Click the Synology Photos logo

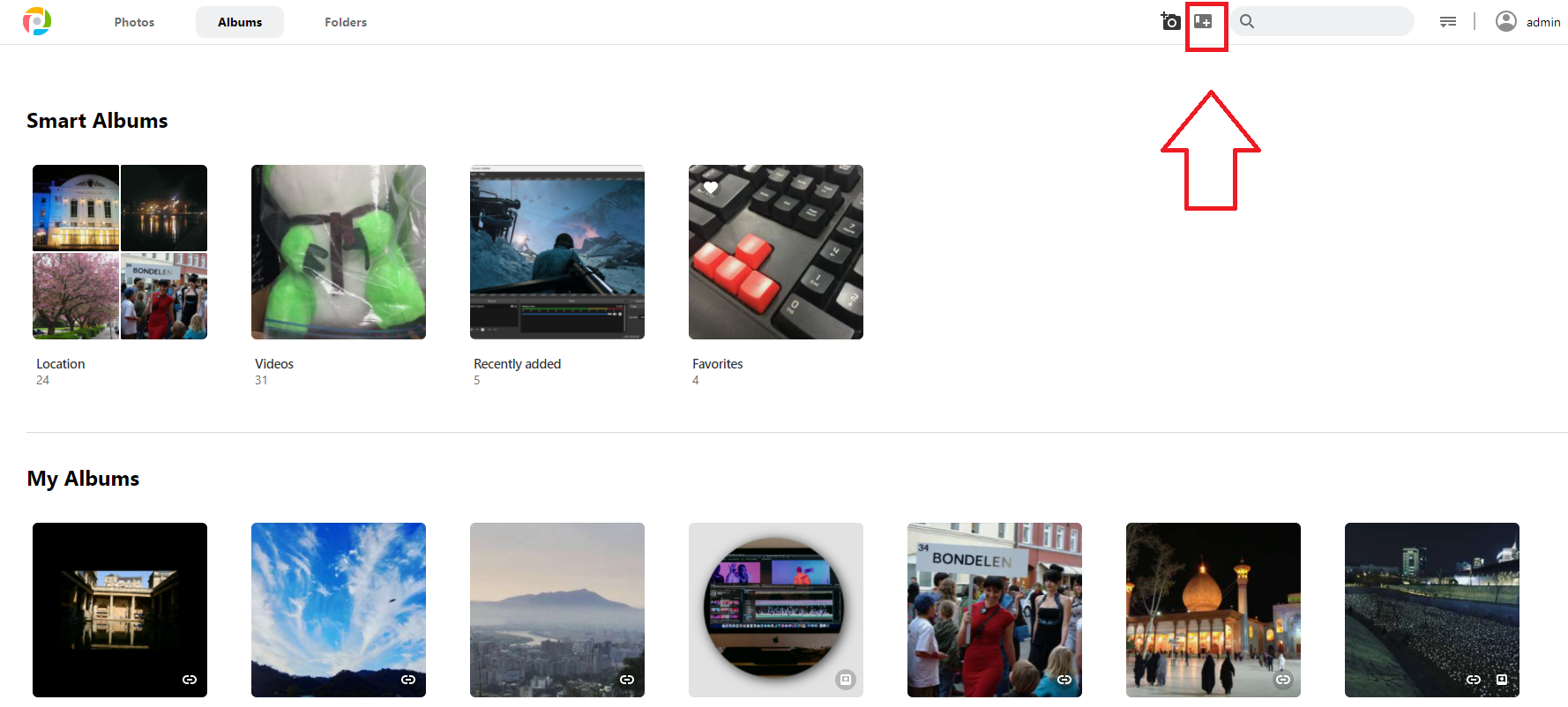[37, 21]
